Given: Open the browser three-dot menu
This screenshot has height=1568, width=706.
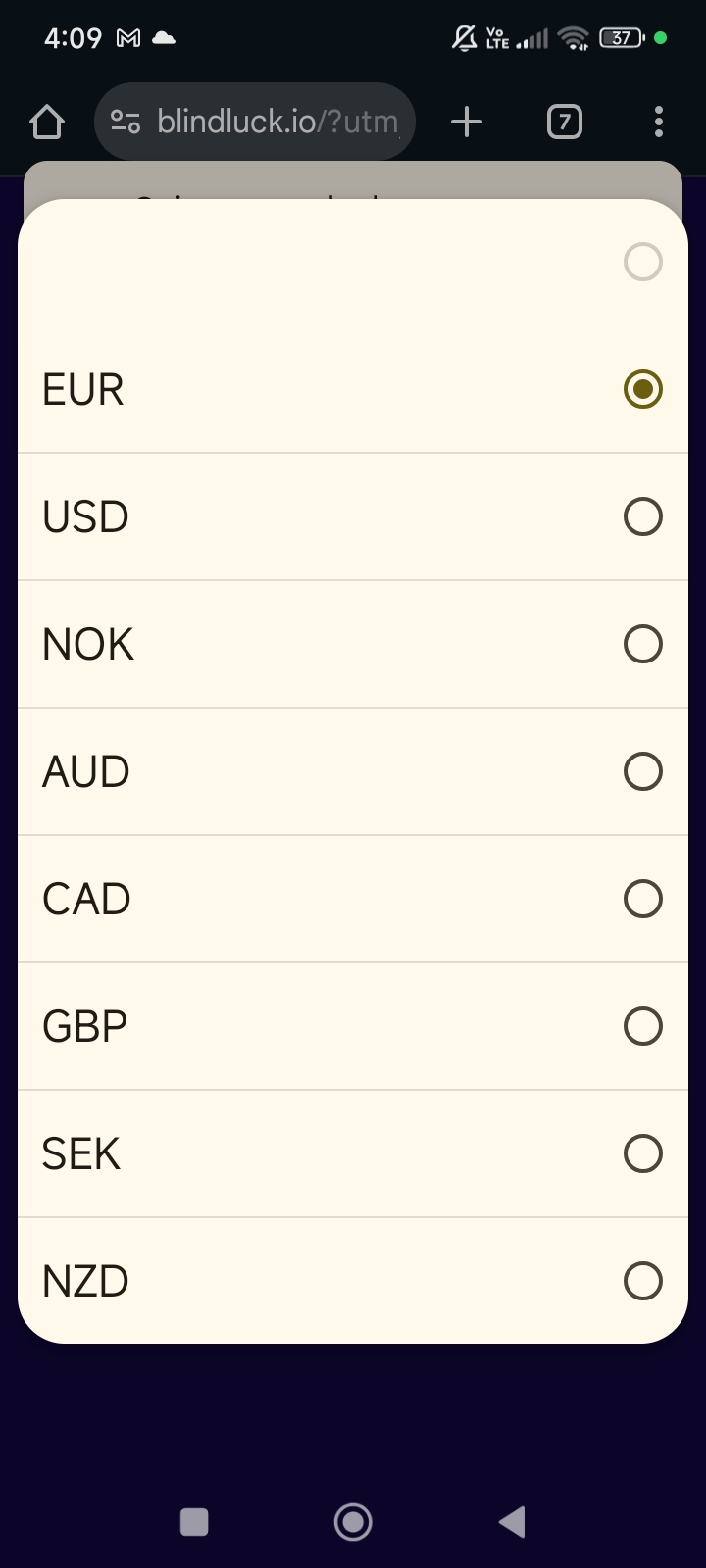Looking at the screenshot, I should pyautogui.click(x=658, y=122).
